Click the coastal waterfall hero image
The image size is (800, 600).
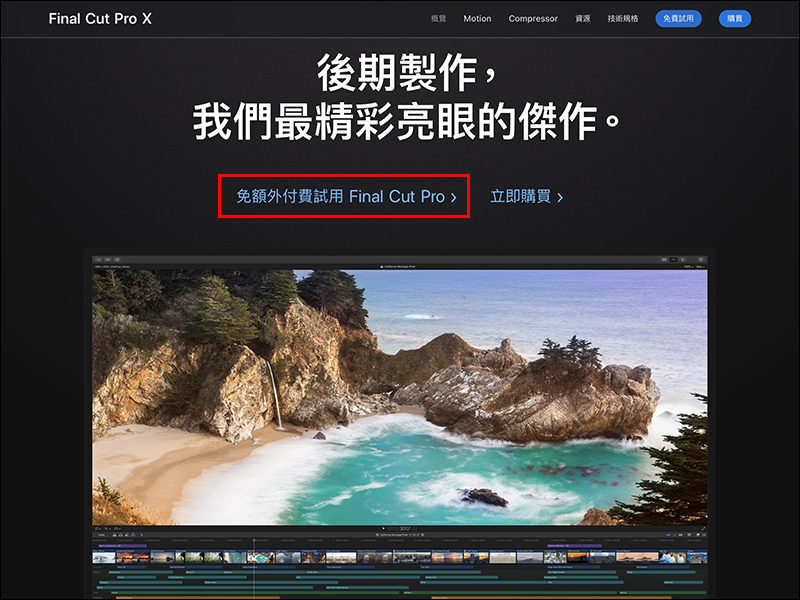click(399, 397)
